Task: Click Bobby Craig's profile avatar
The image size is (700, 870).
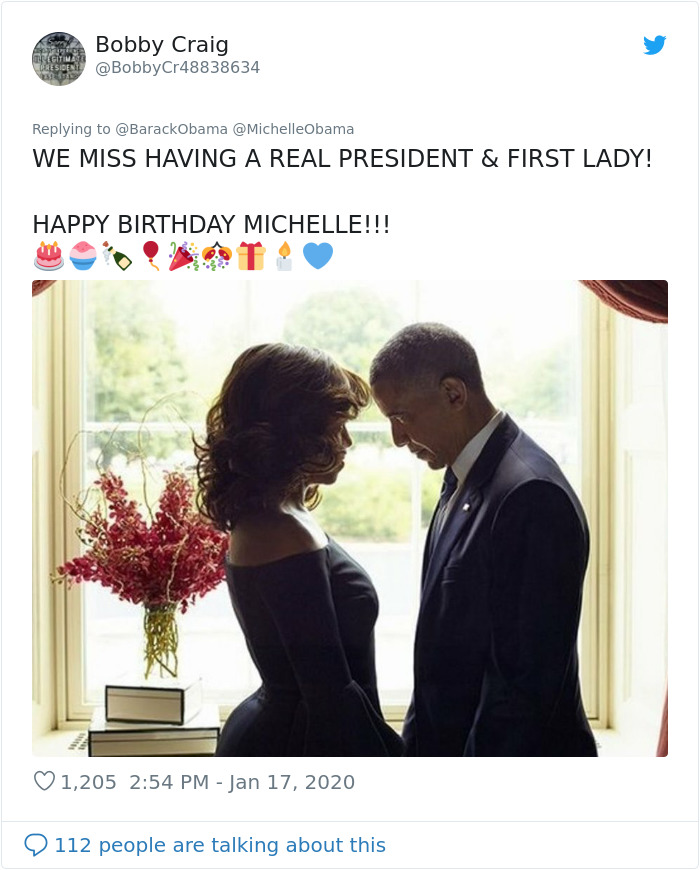Action: pyautogui.click(x=59, y=58)
